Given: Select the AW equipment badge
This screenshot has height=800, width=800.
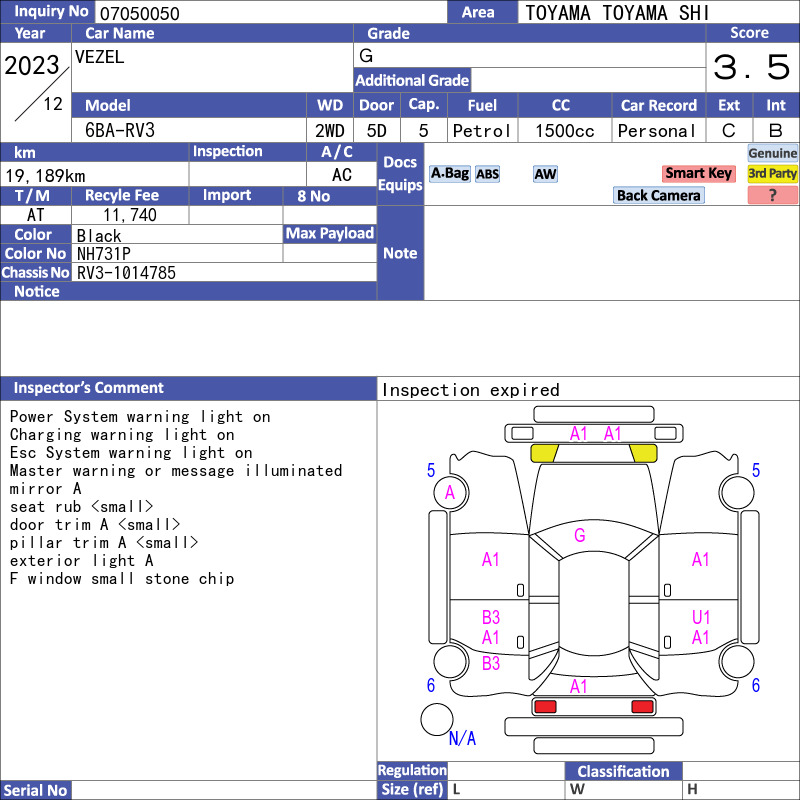Looking at the screenshot, I should [545, 174].
